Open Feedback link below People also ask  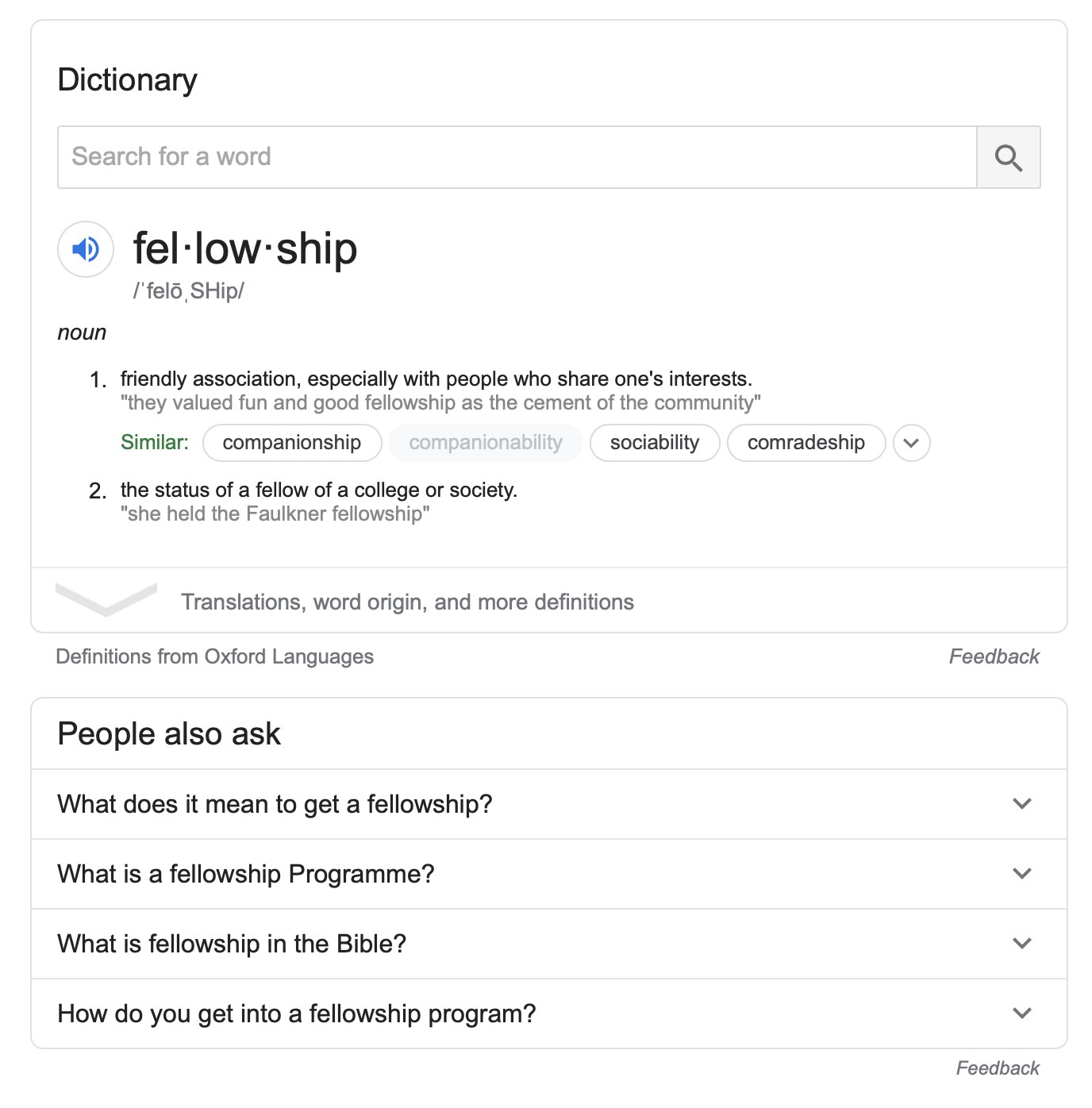[x=998, y=1068]
